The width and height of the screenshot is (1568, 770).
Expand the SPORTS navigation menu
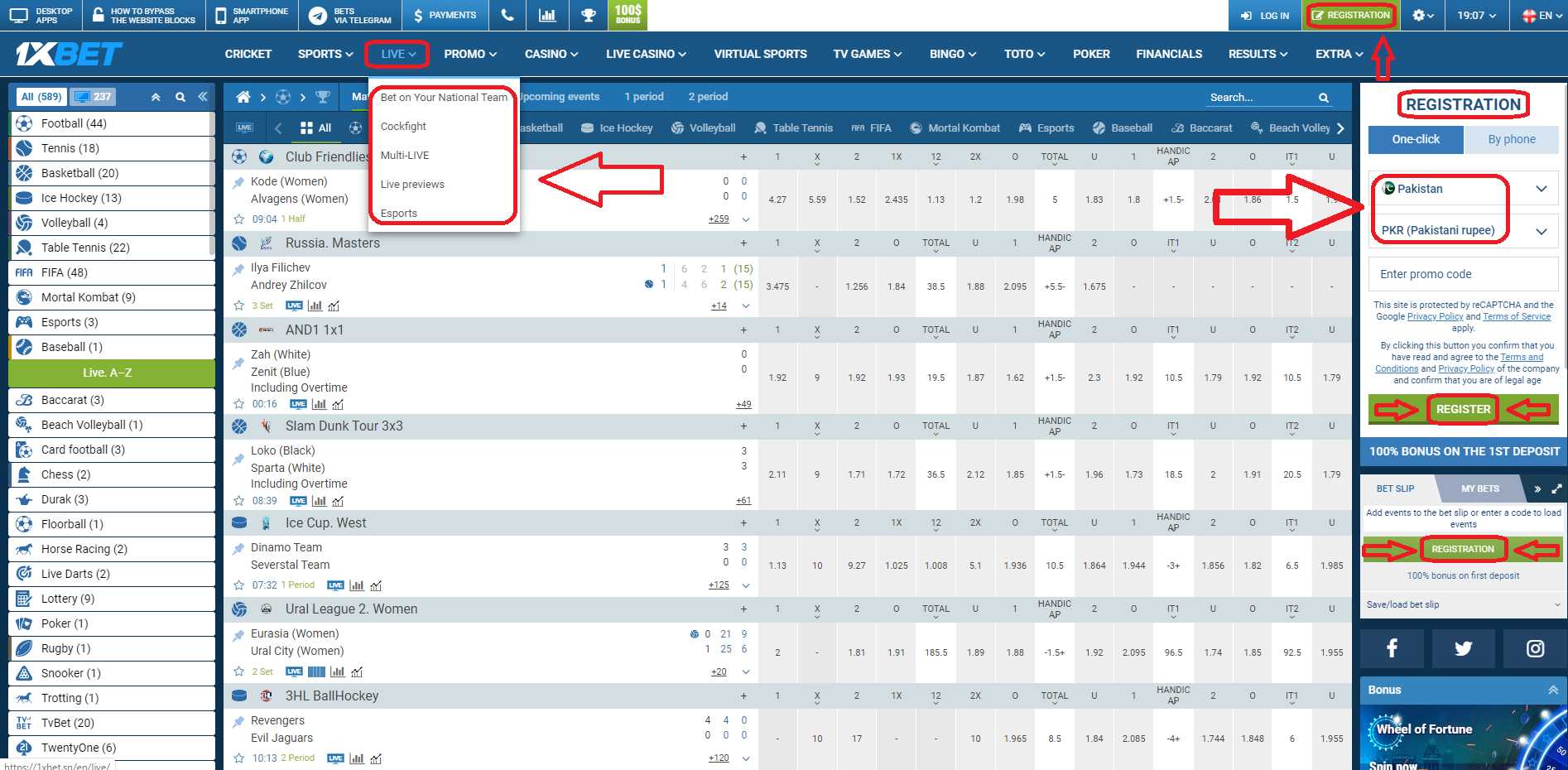pyautogui.click(x=325, y=54)
